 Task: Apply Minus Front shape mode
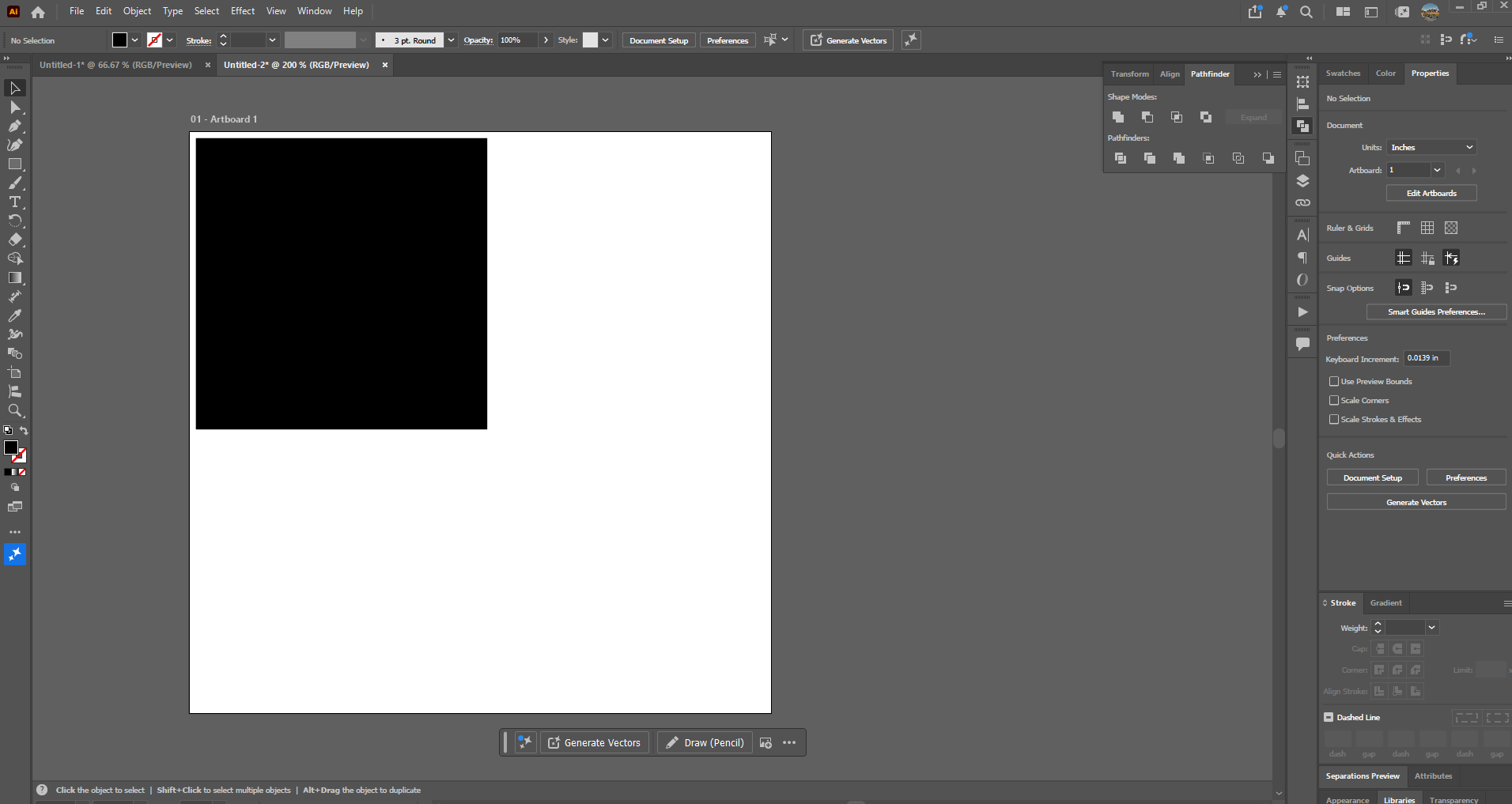pyautogui.click(x=1147, y=117)
